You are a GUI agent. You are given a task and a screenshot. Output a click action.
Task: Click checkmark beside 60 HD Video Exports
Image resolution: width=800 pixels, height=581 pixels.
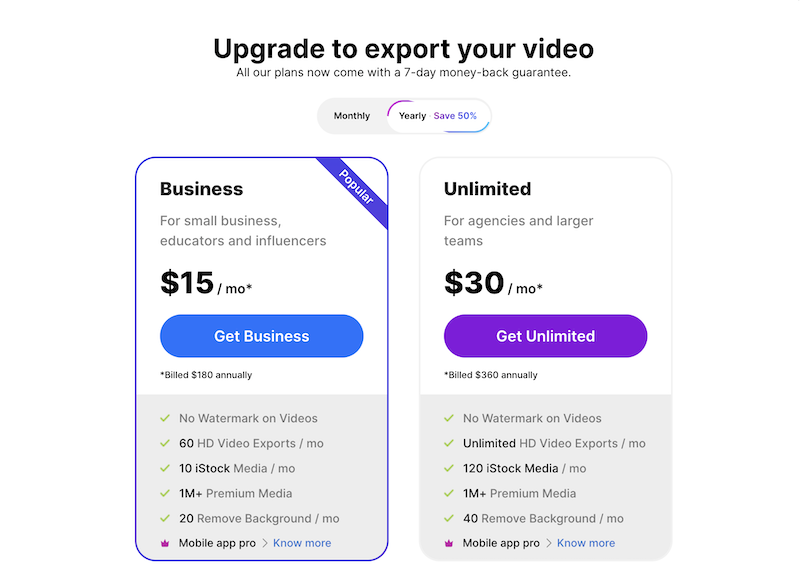[x=165, y=443]
